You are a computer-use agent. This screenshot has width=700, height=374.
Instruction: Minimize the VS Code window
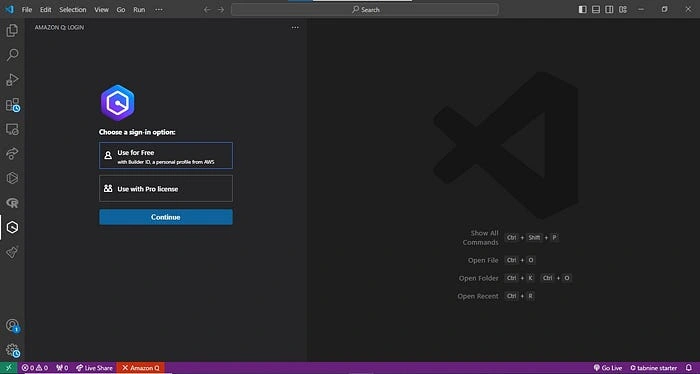[641, 9]
